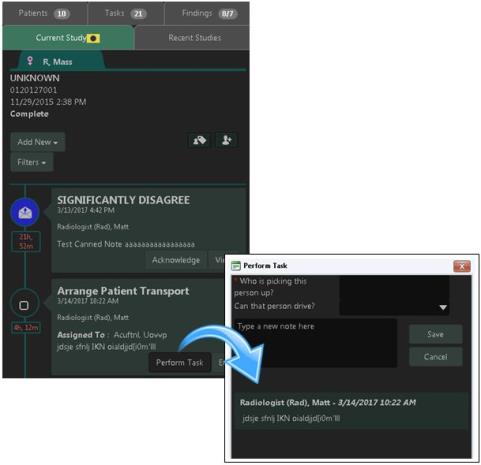Expand the Filters dropdown

click(x=32, y=162)
